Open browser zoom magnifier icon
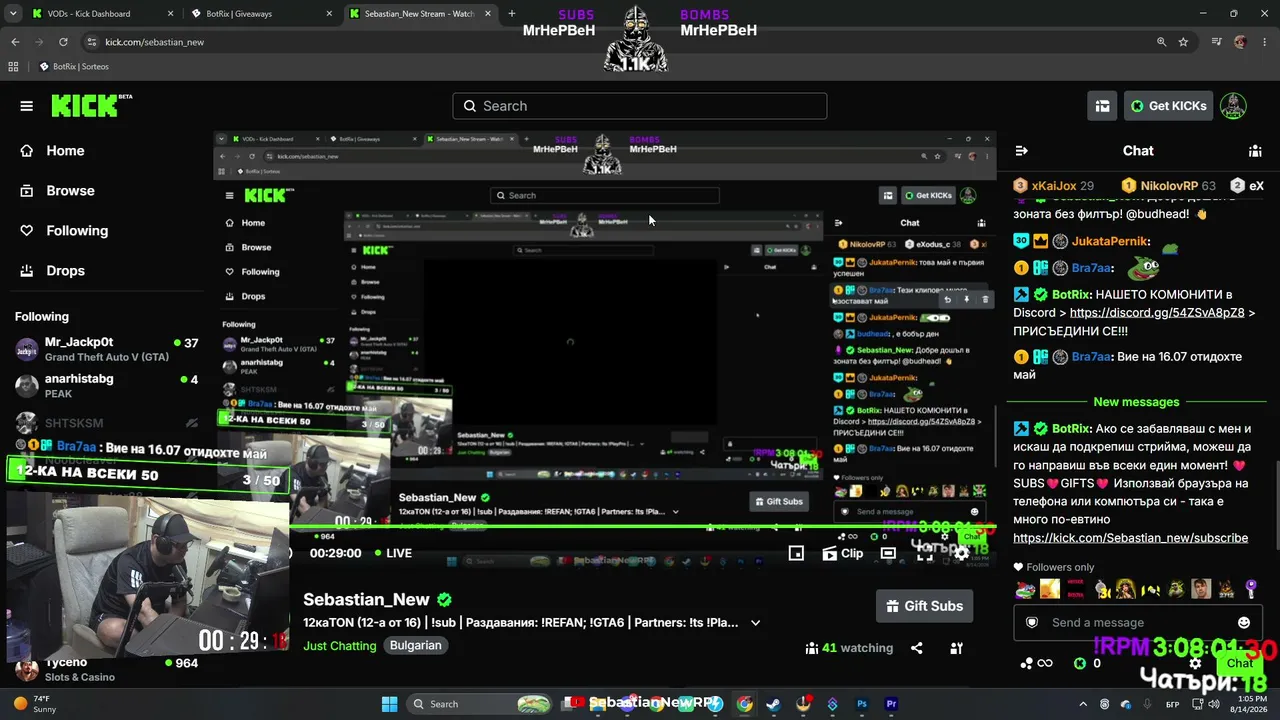This screenshot has width=1280, height=720. pos(1161,42)
